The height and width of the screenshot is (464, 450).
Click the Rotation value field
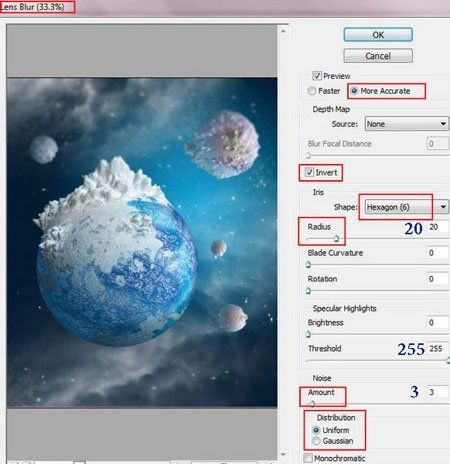438,279
